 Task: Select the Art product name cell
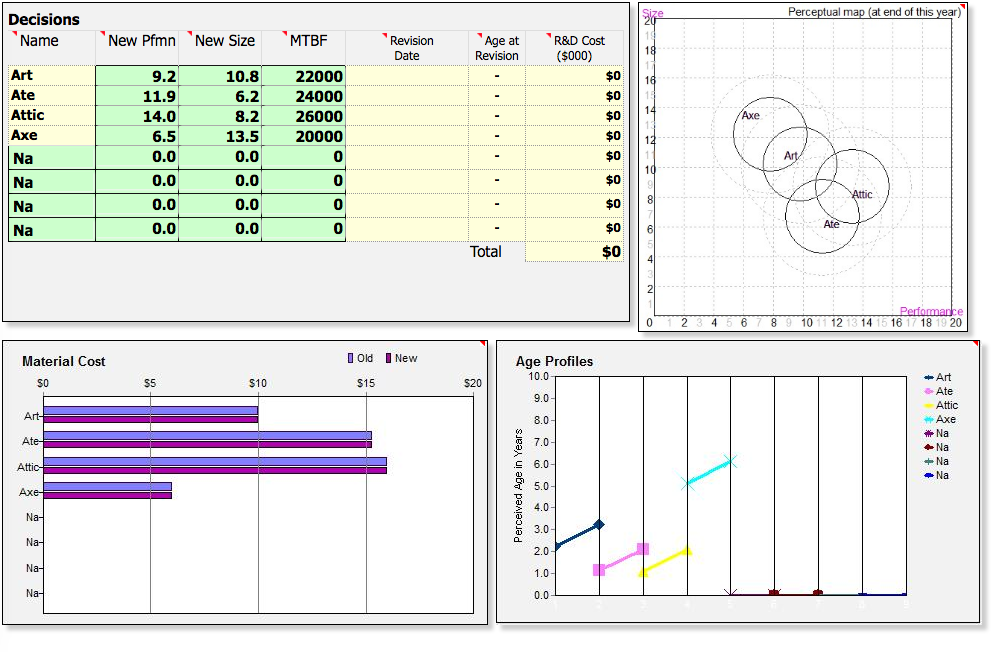point(52,75)
